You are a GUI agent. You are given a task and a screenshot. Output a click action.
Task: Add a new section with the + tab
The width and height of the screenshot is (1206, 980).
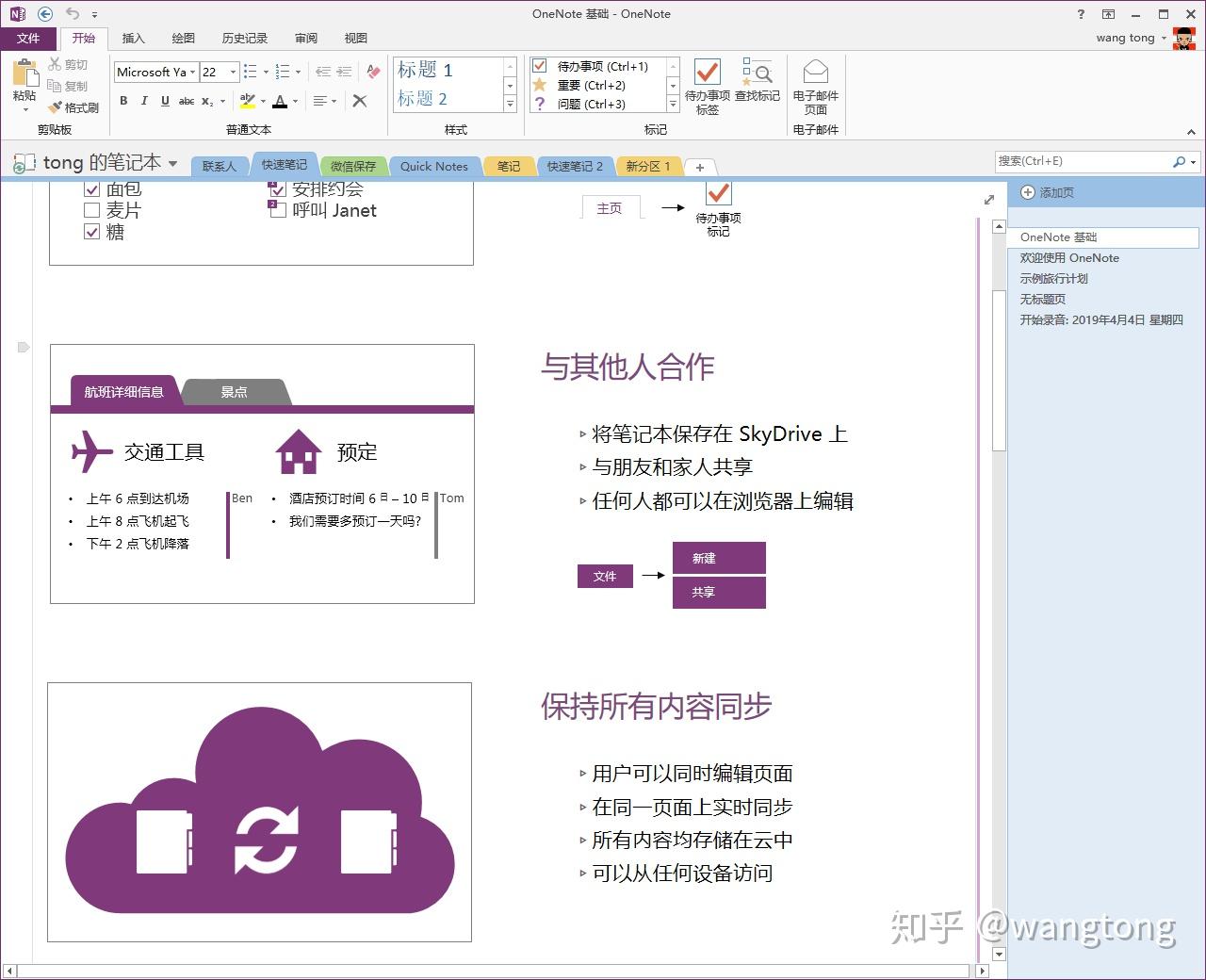pyautogui.click(x=699, y=167)
